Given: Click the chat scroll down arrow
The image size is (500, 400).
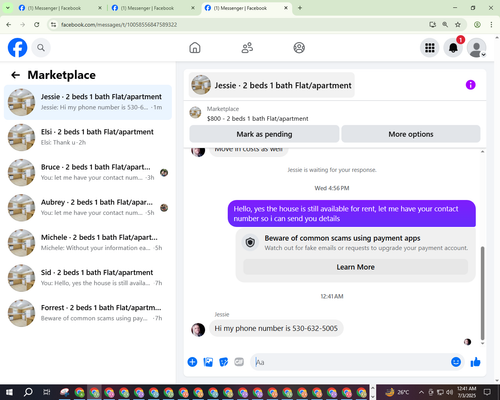Looking at the screenshot, I should [x=482, y=343].
